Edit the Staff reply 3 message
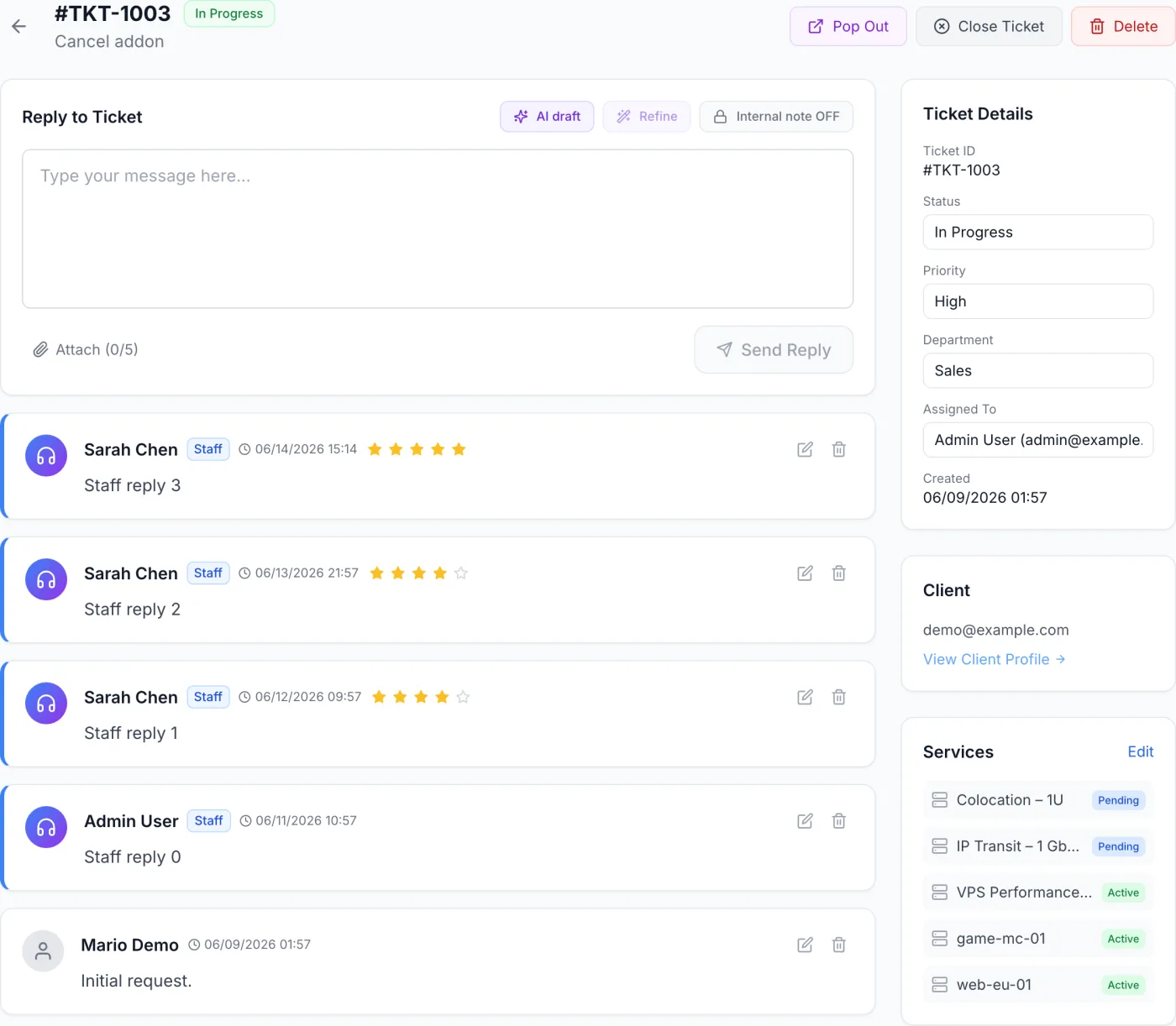The height and width of the screenshot is (1026, 1176). coord(805,449)
